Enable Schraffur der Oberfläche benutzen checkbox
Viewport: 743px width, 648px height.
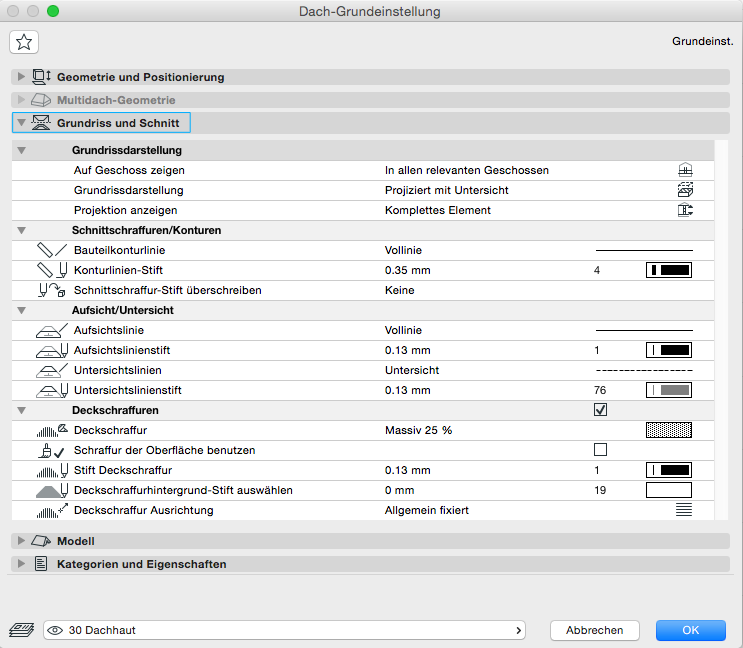click(601, 450)
